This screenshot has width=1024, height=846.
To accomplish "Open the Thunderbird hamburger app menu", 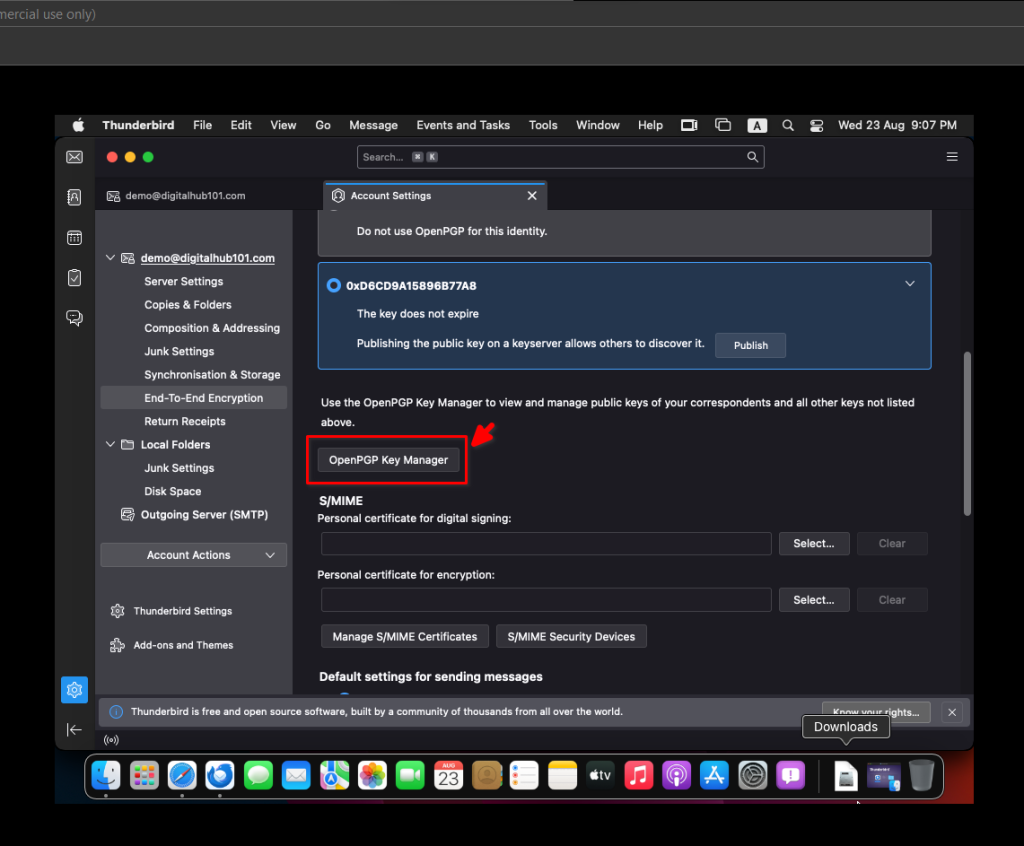I will (x=952, y=157).
